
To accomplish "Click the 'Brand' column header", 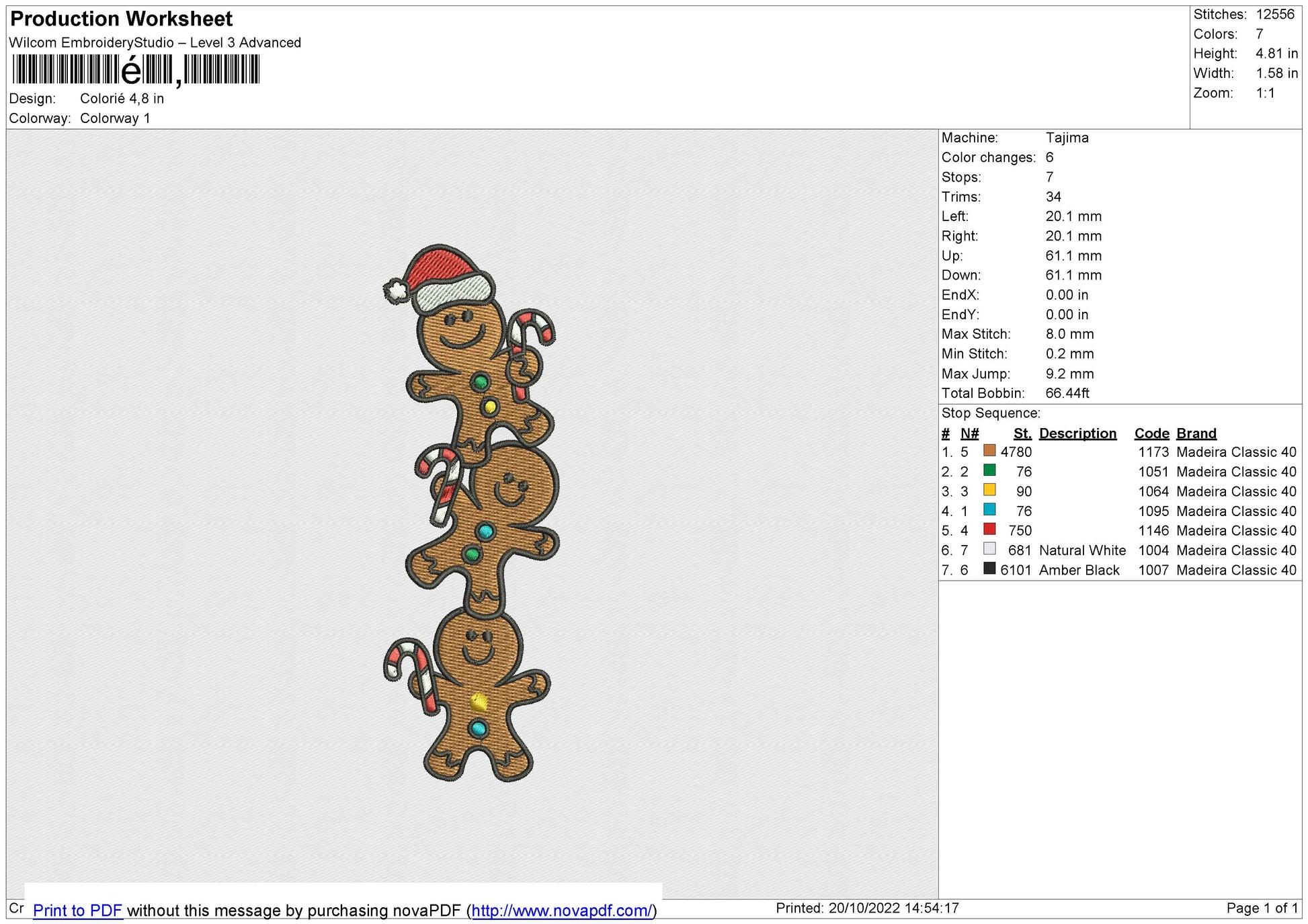I will pos(1196,433).
